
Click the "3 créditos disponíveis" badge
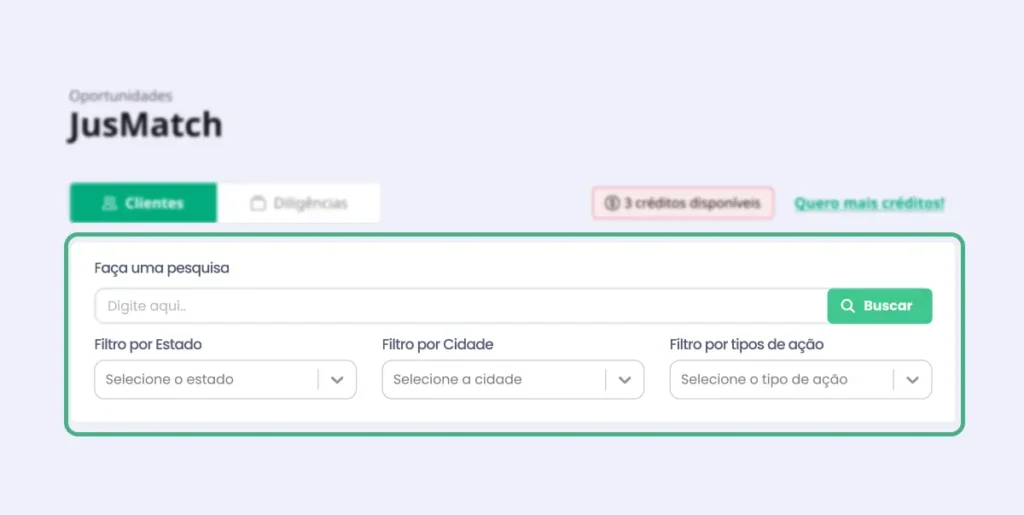683,203
